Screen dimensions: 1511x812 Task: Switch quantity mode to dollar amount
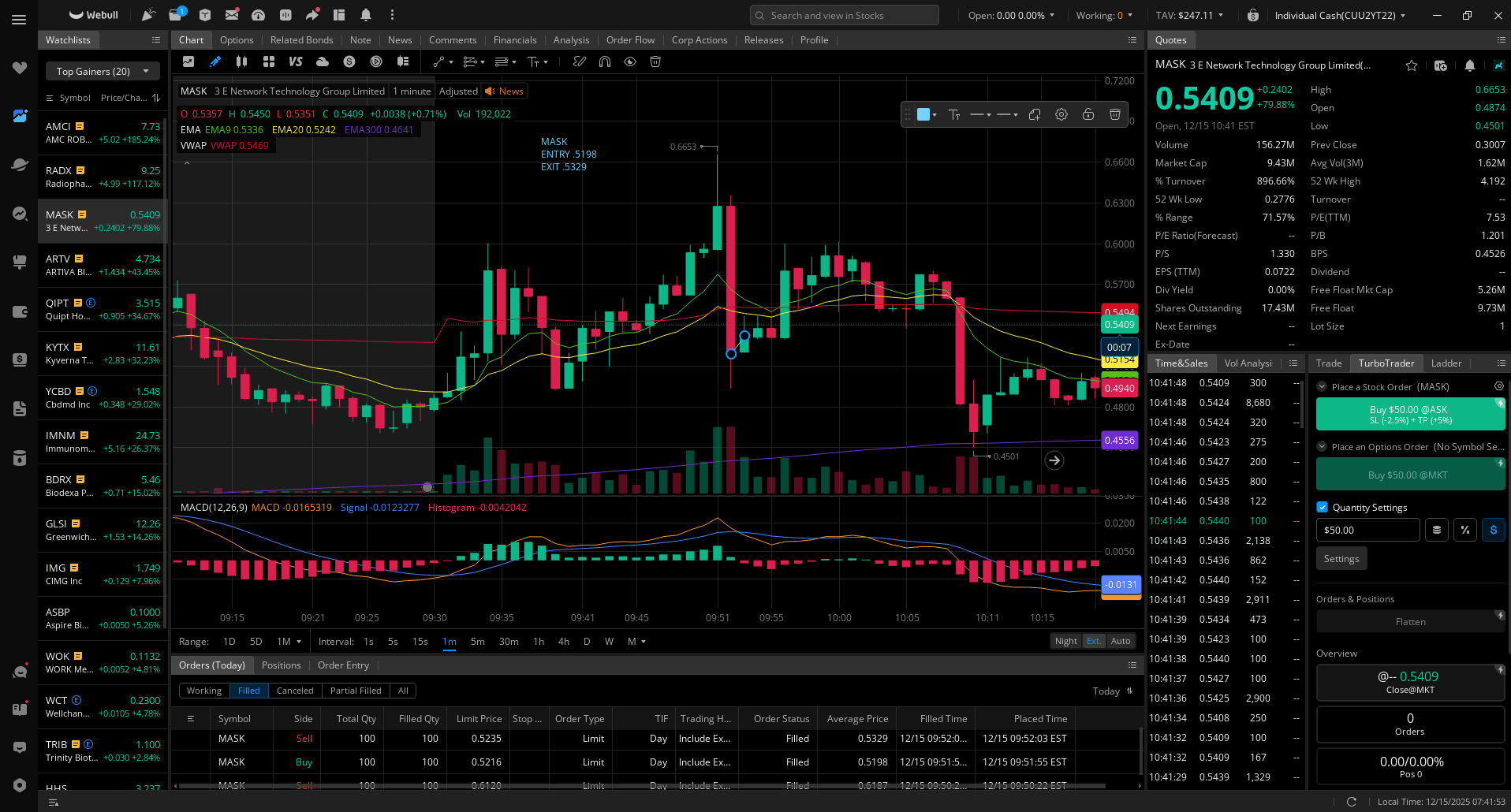click(1494, 530)
